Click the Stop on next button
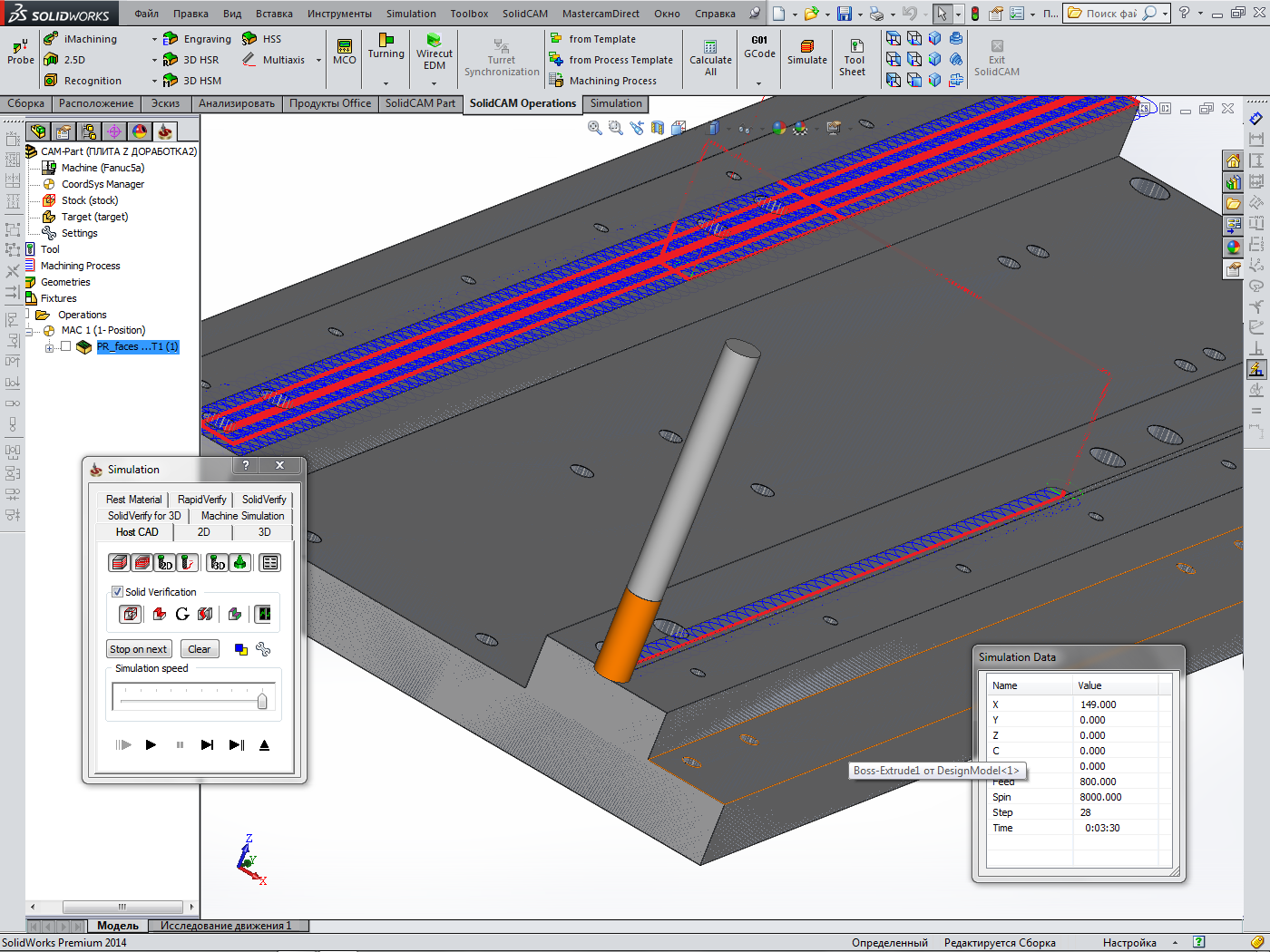Screen dimensions: 1270x952 (138, 649)
